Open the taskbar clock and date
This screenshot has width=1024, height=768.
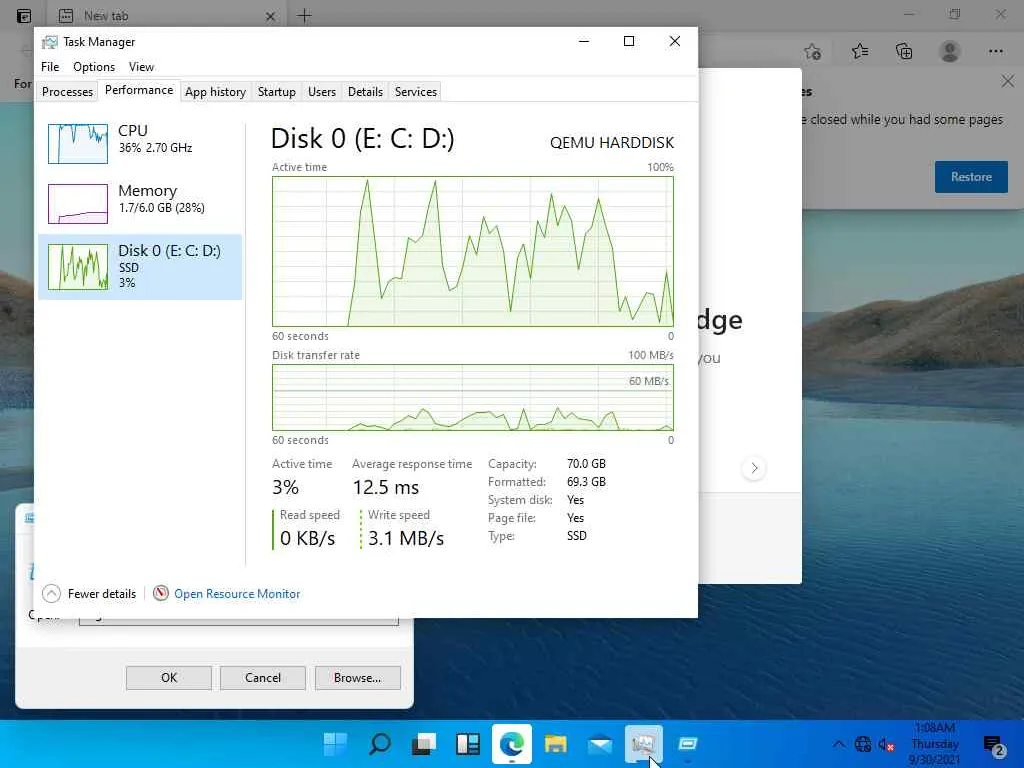935,744
